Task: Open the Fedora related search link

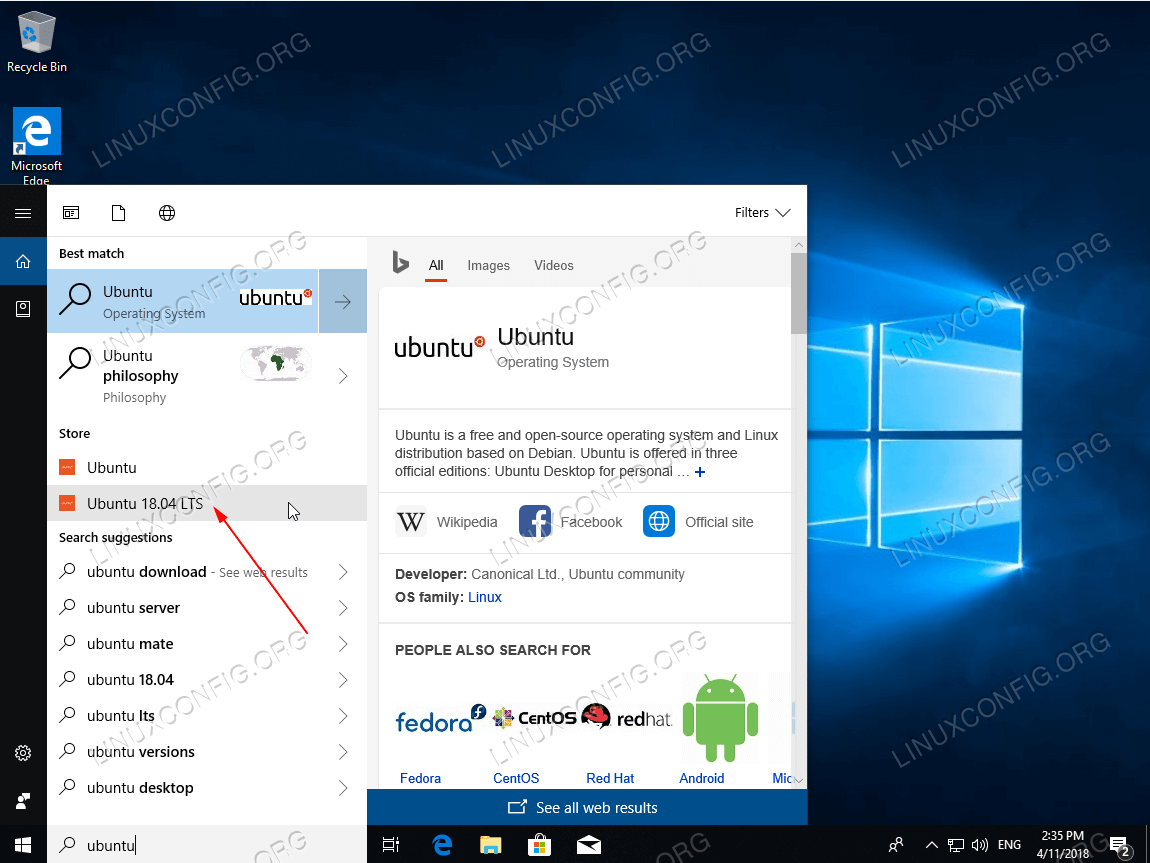Action: [420, 778]
